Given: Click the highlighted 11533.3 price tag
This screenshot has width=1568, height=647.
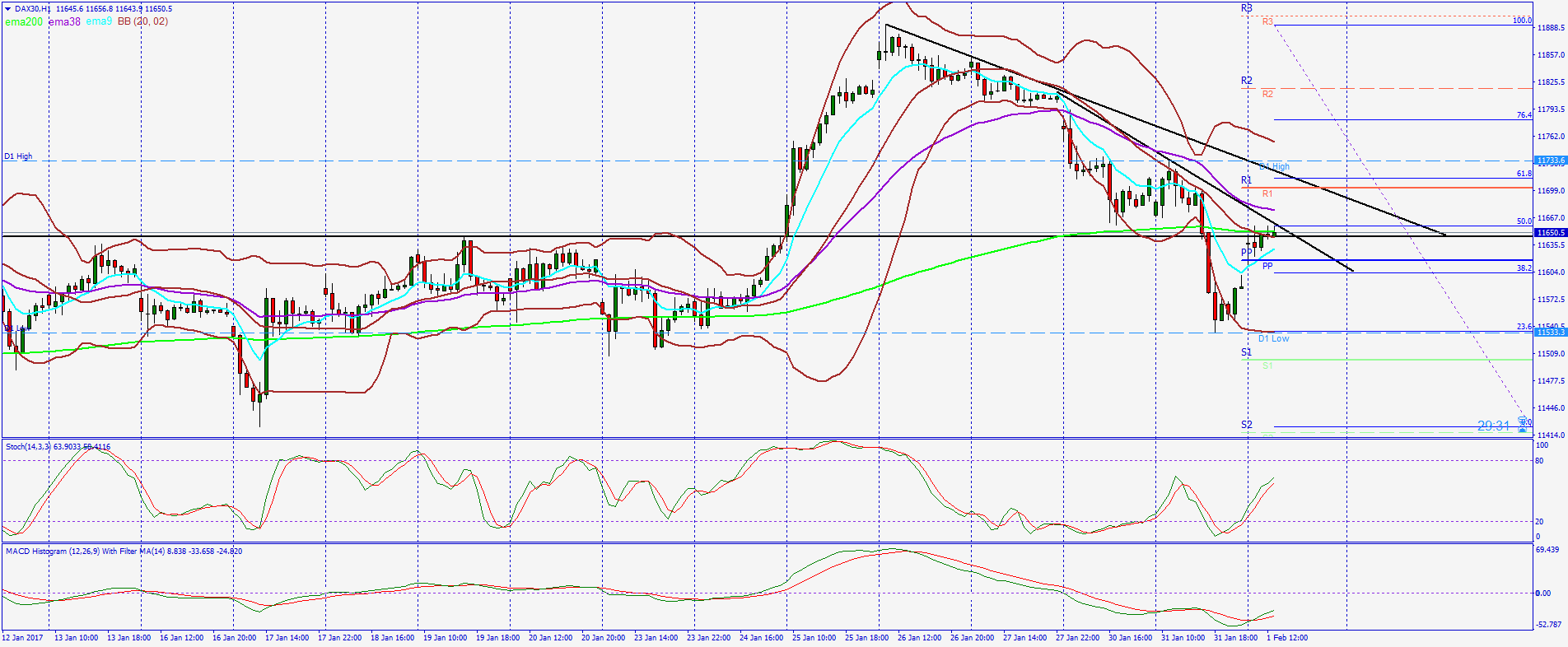Looking at the screenshot, I should tap(1550, 333).
